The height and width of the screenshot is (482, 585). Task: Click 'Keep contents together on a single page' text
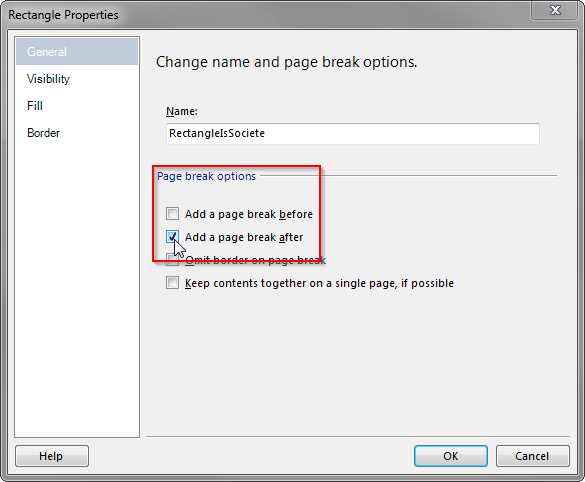tap(319, 283)
